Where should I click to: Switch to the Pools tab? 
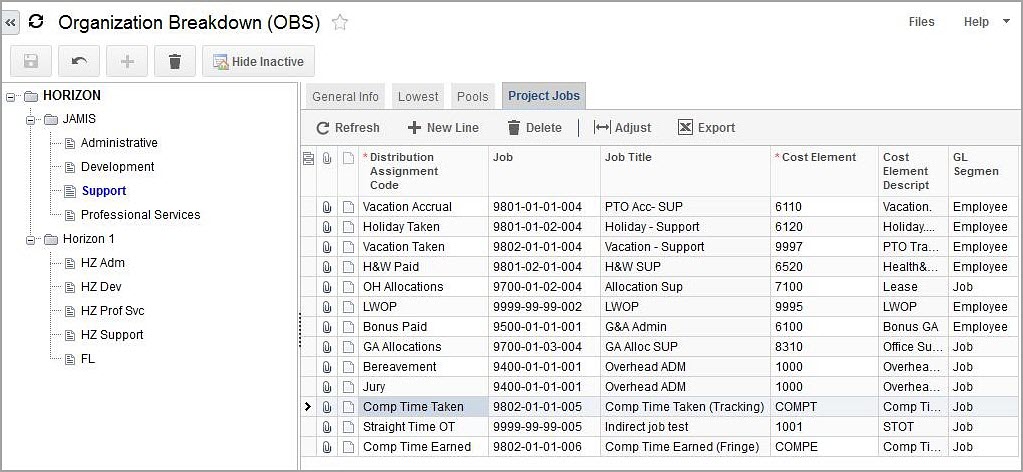click(472, 97)
